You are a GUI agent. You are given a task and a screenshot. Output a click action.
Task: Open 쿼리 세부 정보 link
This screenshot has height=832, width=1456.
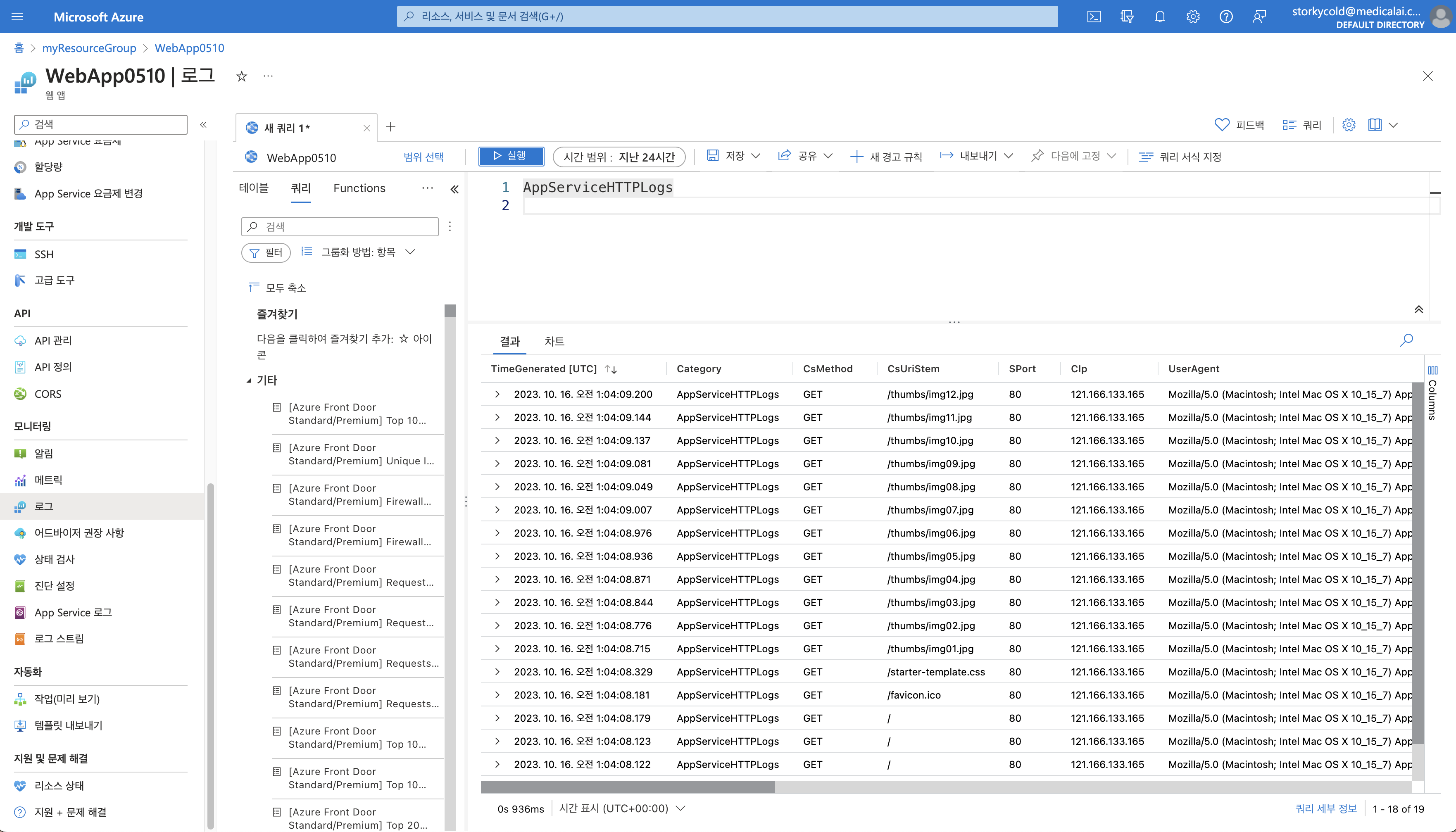[x=1325, y=808]
